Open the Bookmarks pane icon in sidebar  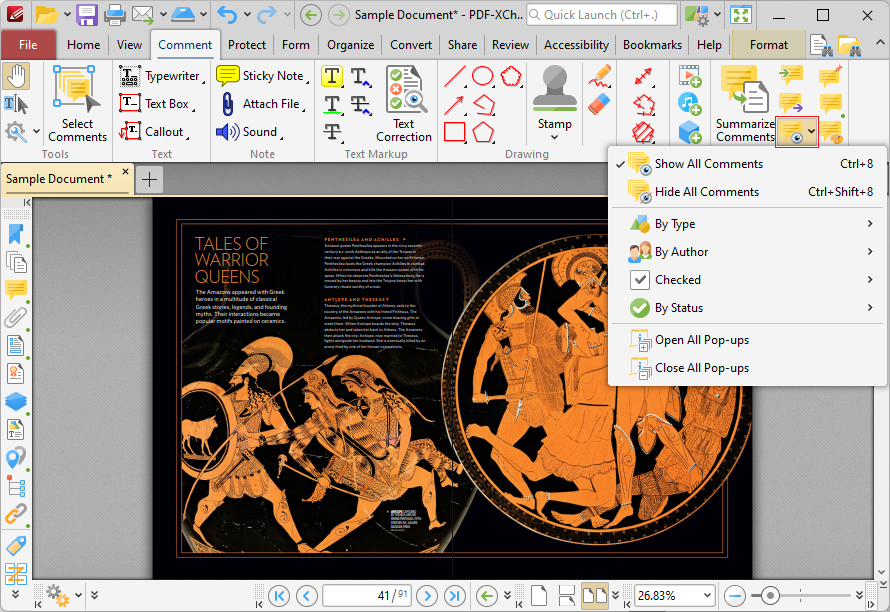pyautogui.click(x=15, y=234)
